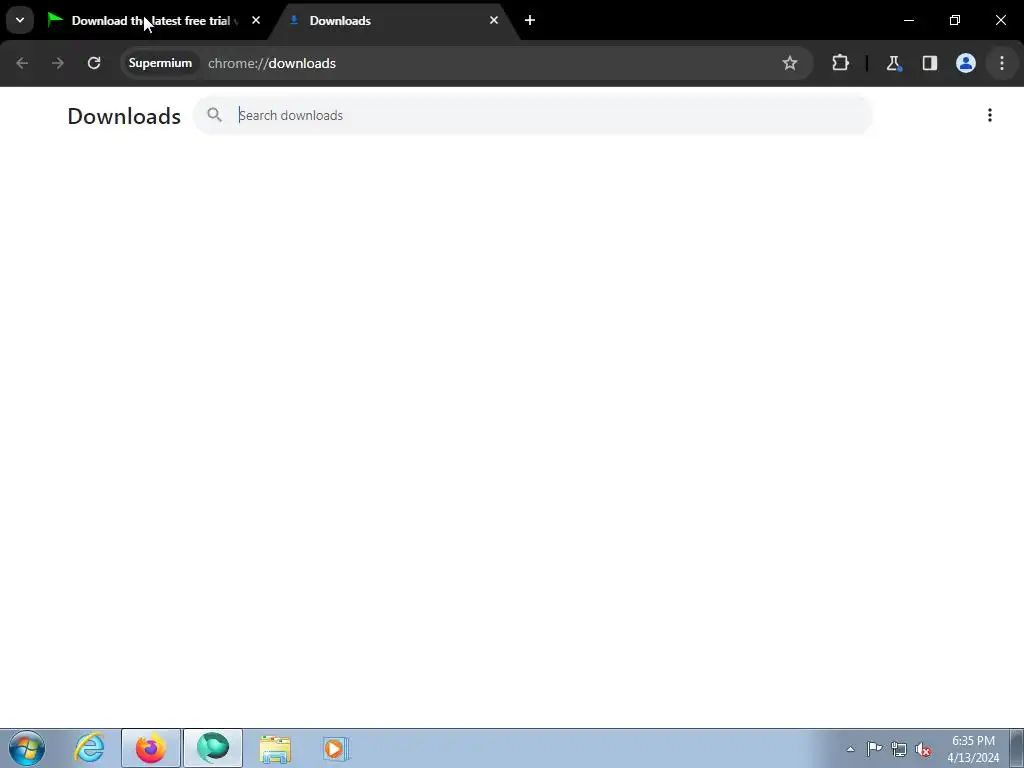Open the browser three-dot main menu
The image size is (1024, 768).
(1002, 63)
